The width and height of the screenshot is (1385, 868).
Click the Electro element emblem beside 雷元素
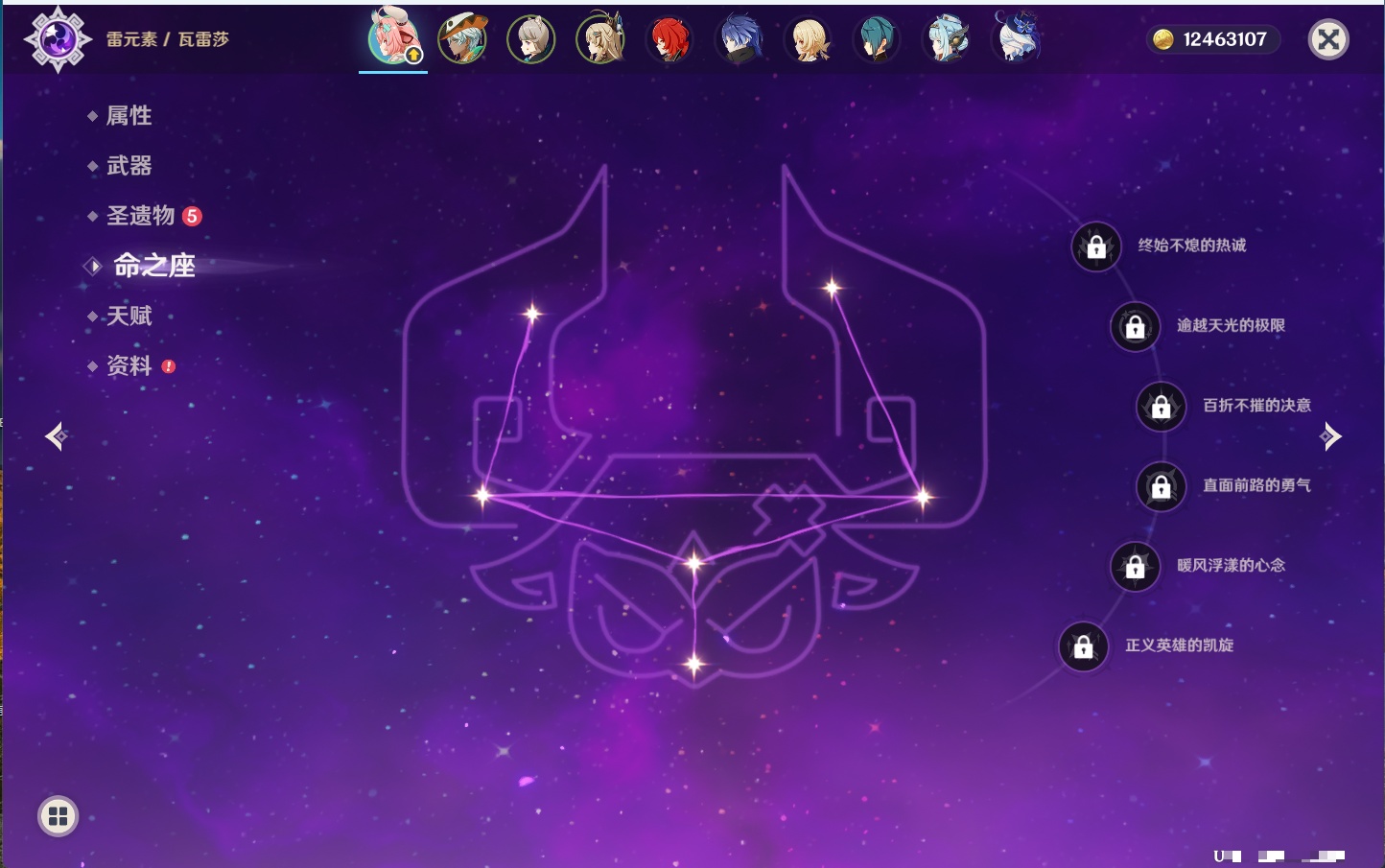click(58, 39)
